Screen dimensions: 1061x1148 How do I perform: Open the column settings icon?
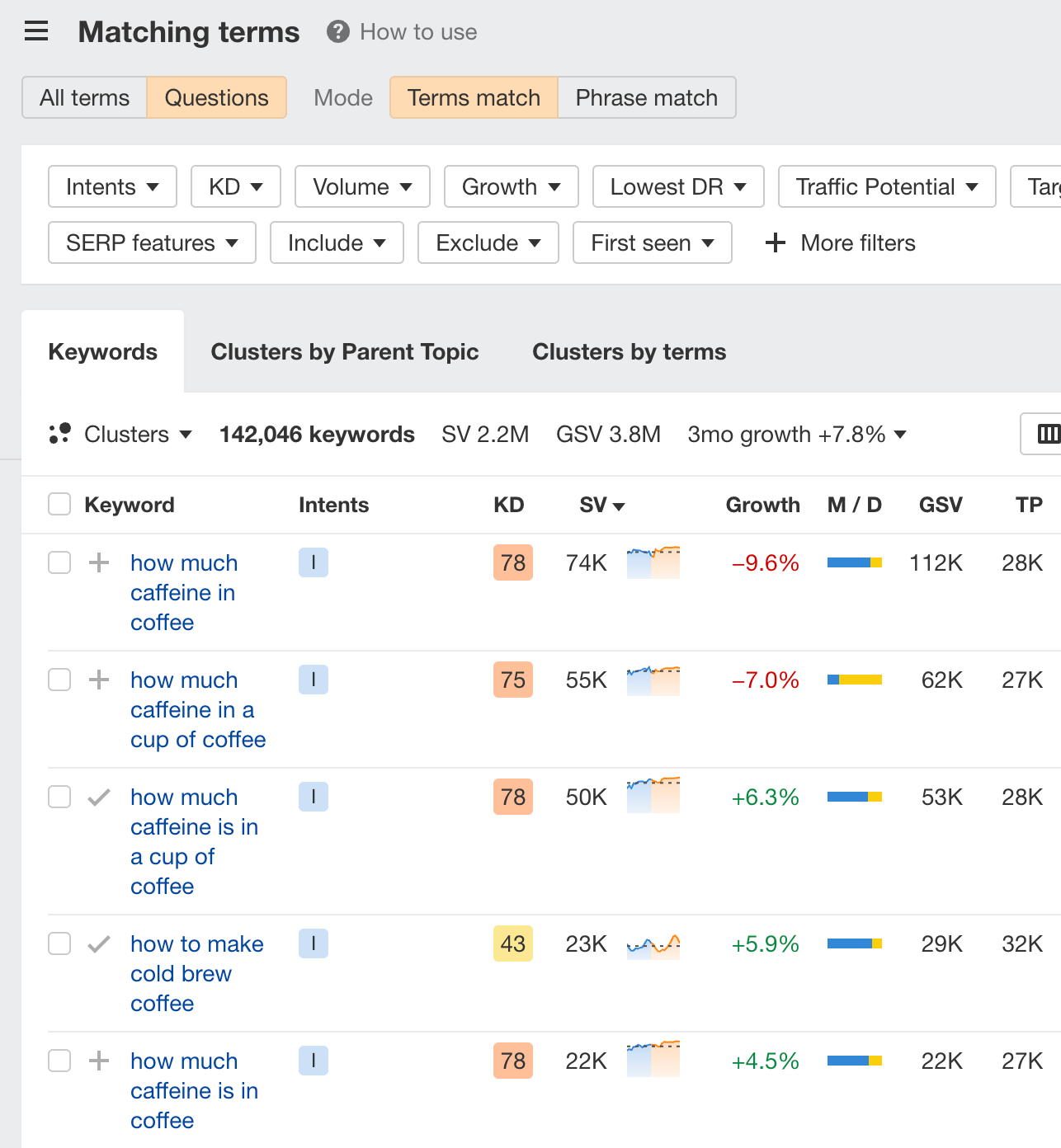pyautogui.click(x=1049, y=434)
